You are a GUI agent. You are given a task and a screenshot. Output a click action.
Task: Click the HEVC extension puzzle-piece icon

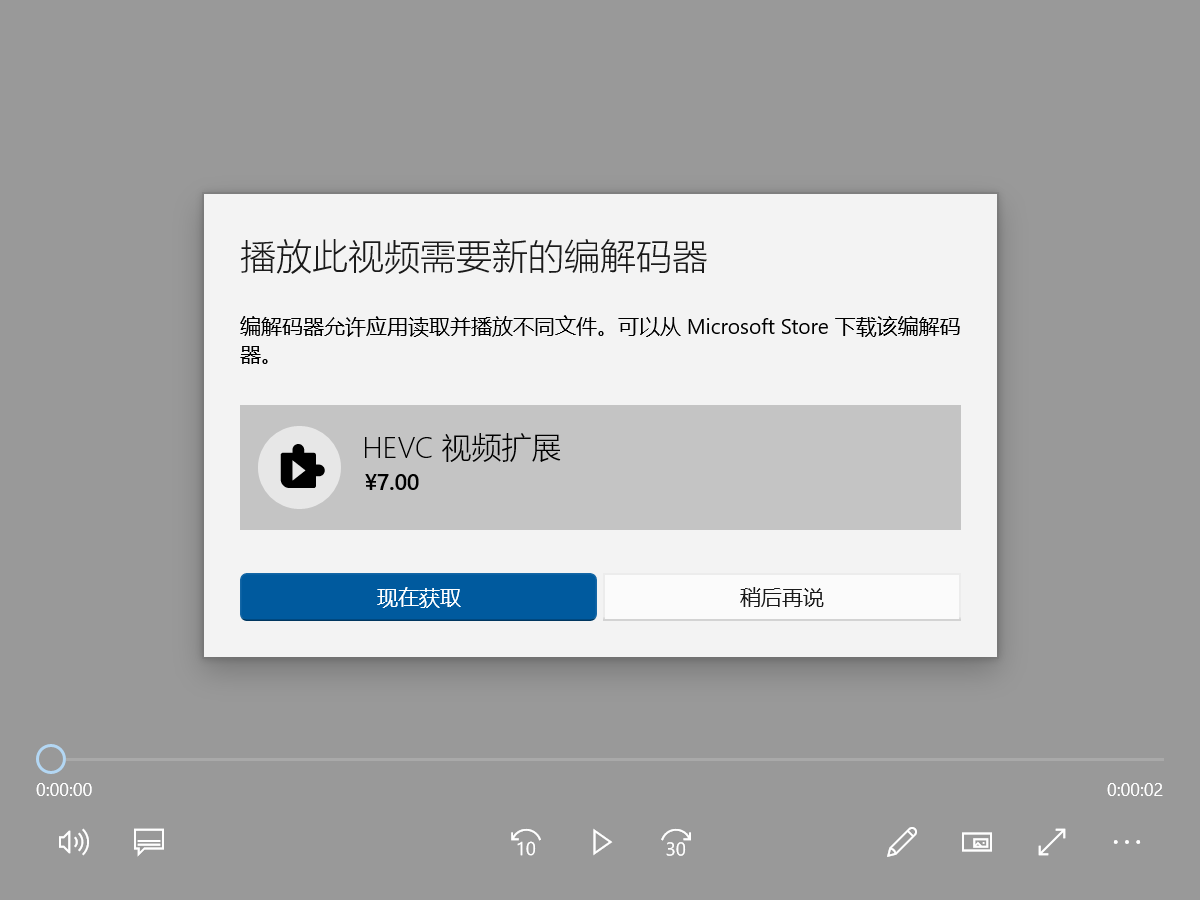tap(300, 467)
